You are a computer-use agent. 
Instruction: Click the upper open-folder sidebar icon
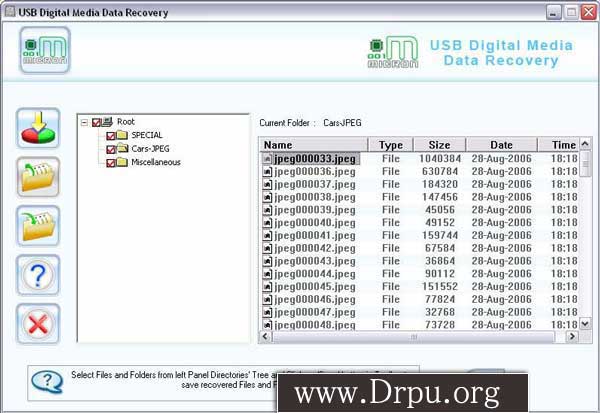click(38, 177)
